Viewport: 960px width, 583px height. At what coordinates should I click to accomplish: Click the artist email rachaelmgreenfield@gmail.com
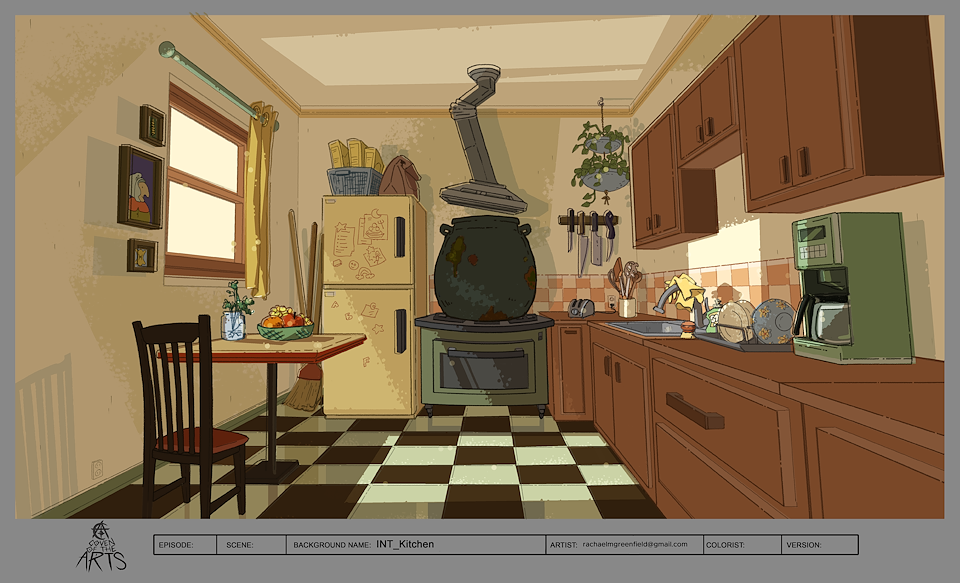point(635,545)
